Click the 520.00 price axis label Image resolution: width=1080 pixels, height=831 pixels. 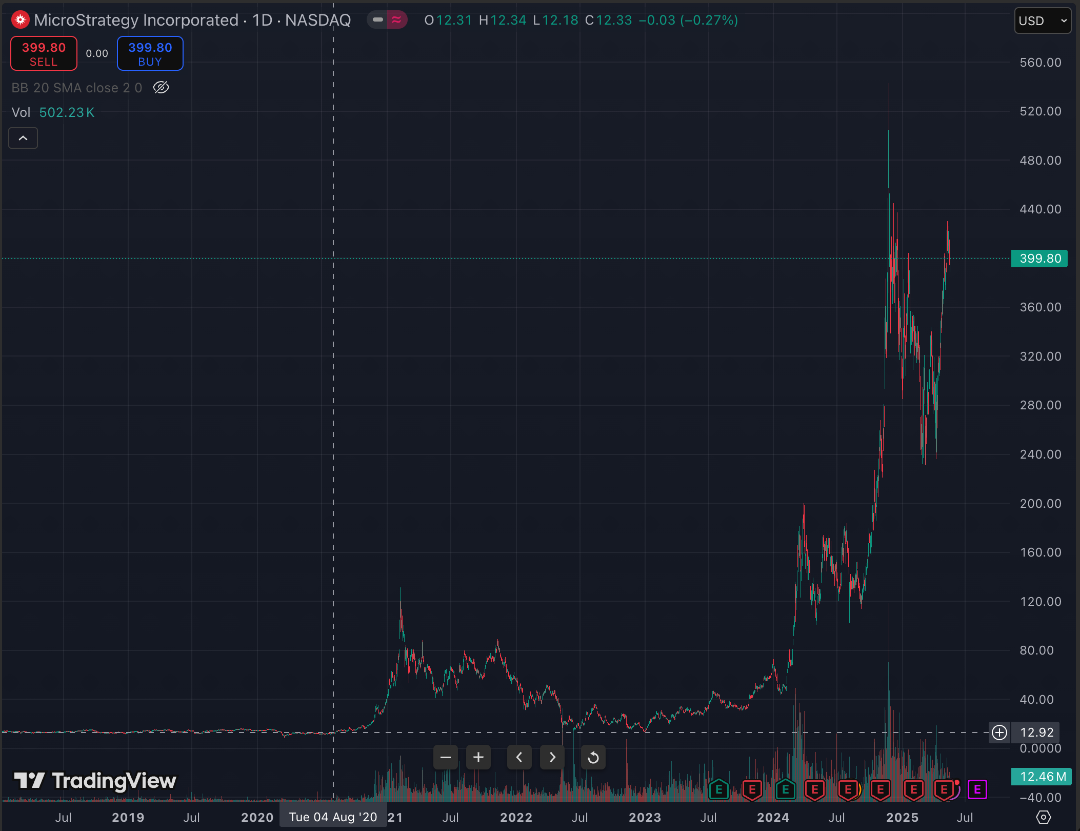click(x=1040, y=111)
